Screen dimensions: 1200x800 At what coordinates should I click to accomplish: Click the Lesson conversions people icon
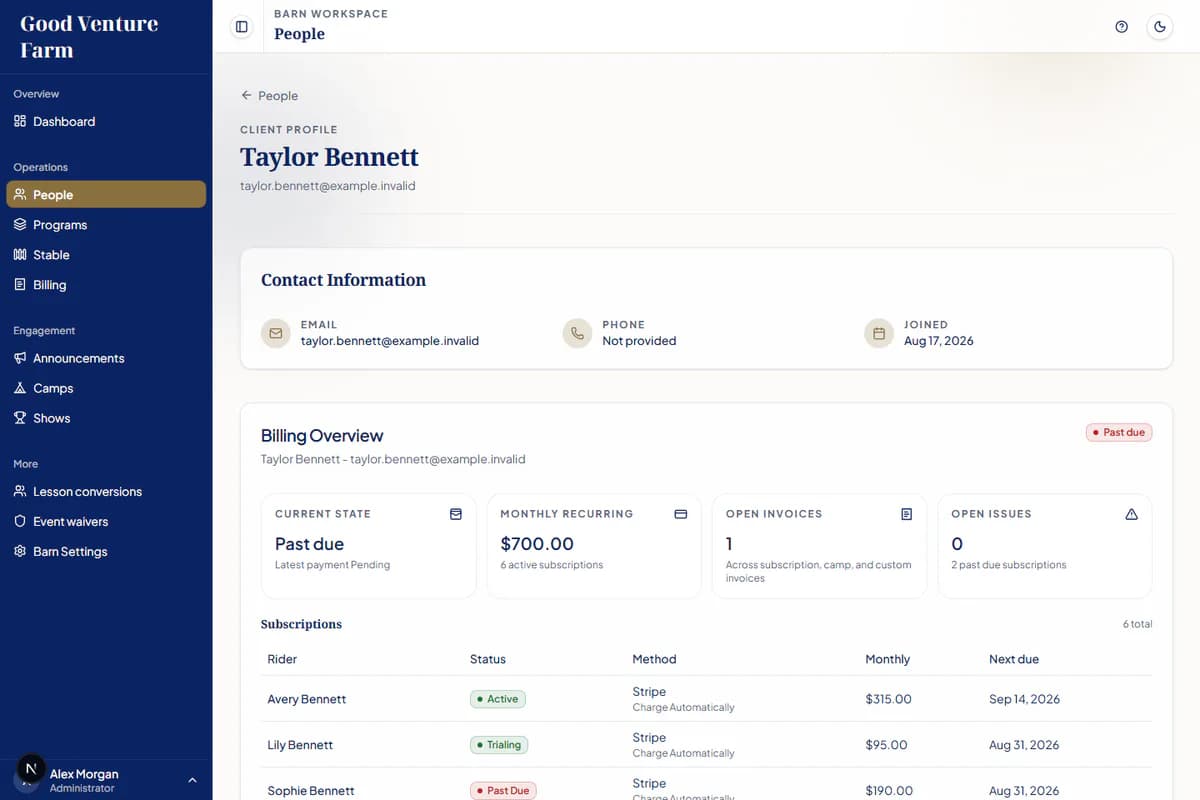[20, 491]
